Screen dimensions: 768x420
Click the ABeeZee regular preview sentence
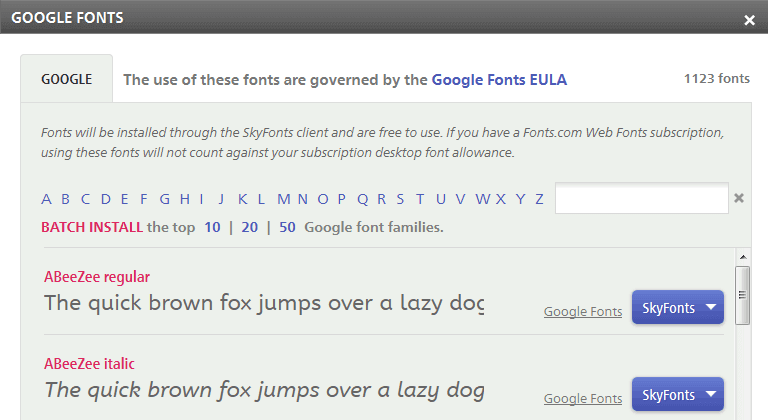264,303
